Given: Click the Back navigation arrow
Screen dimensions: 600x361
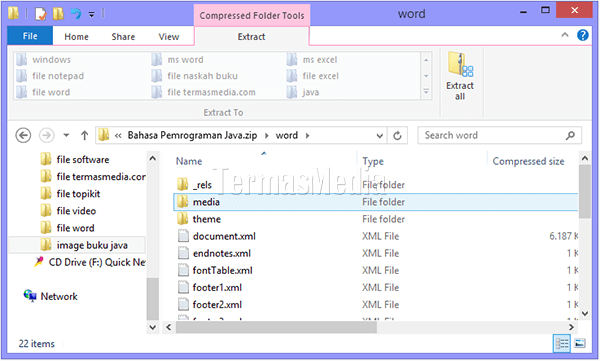Looking at the screenshot, I should 23,135.
